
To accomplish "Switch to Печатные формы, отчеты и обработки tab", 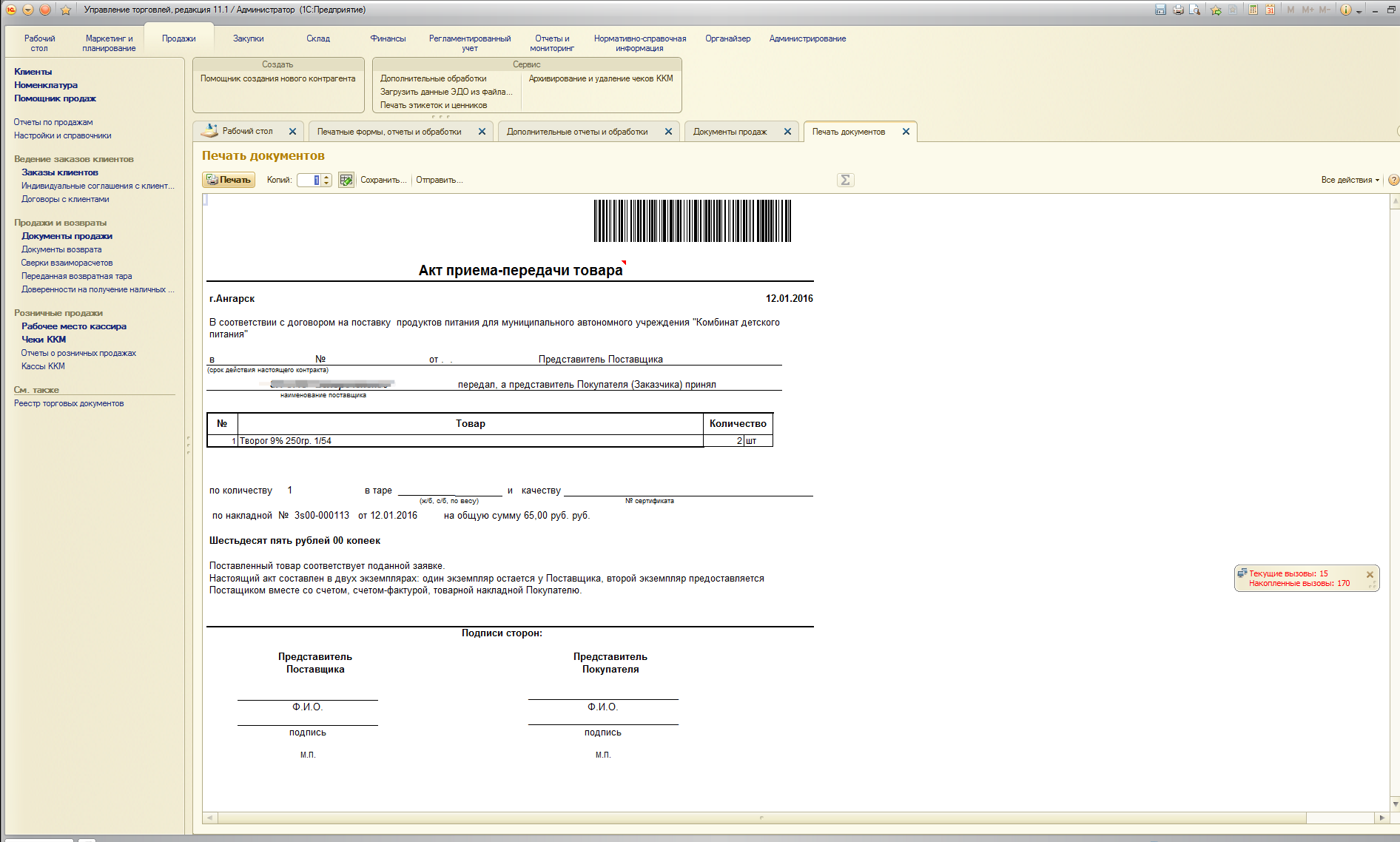I will pyautogui.click(x=389, y=132).
